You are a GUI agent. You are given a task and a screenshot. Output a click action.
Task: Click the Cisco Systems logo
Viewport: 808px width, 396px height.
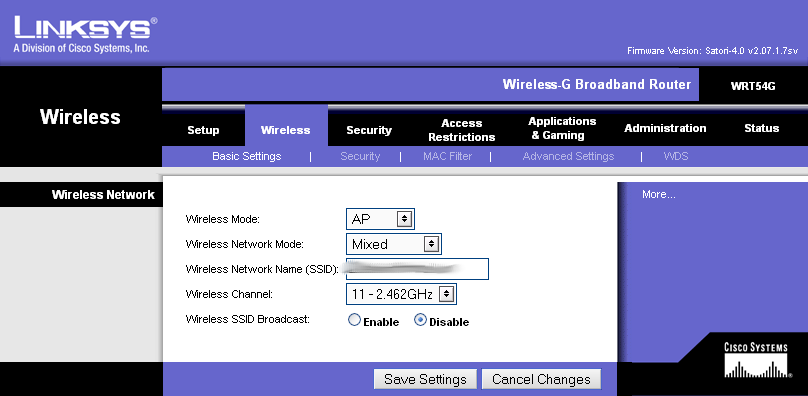tap(756, 360)
